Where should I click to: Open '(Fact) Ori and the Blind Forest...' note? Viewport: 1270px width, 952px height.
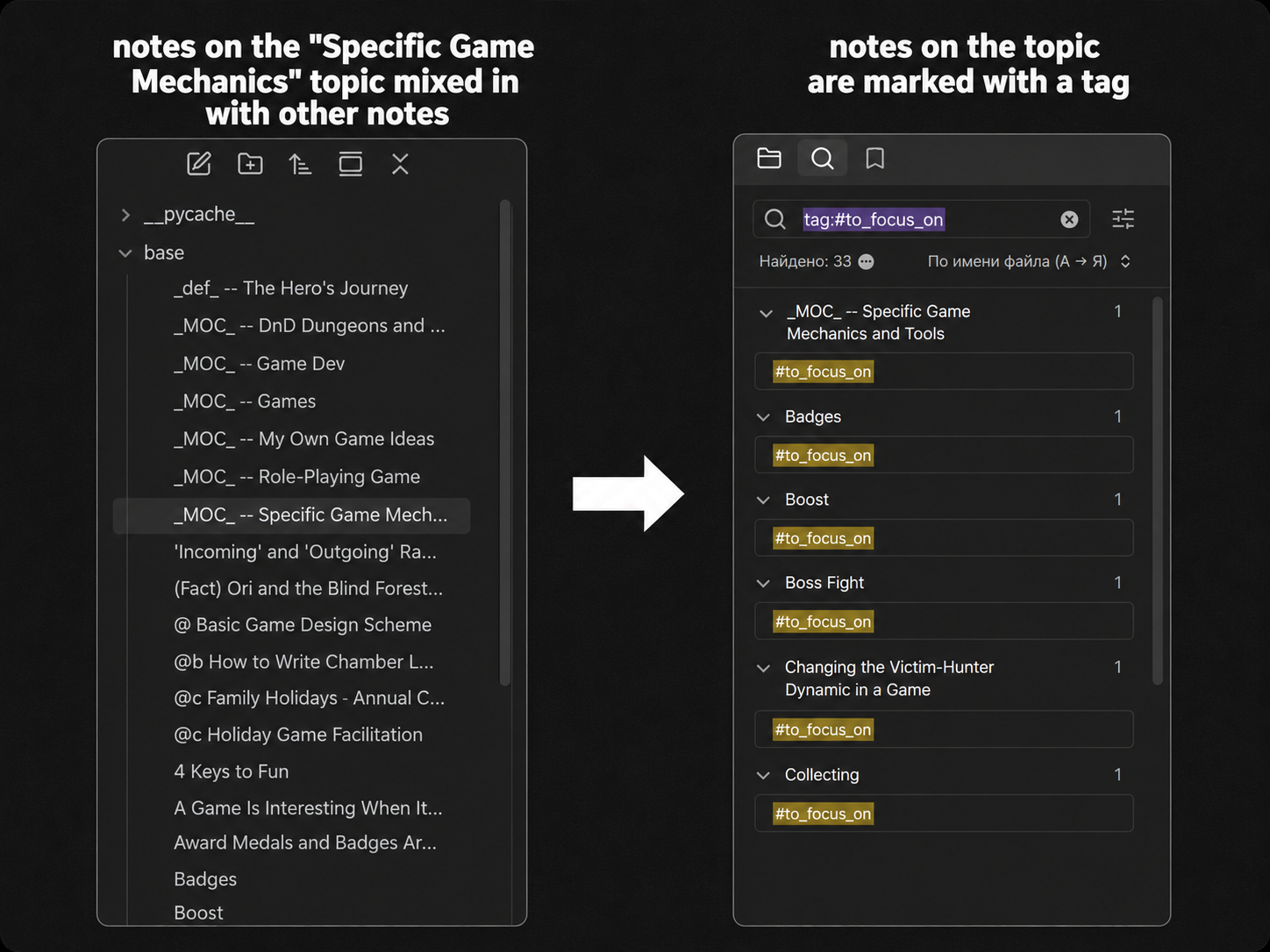309,589
